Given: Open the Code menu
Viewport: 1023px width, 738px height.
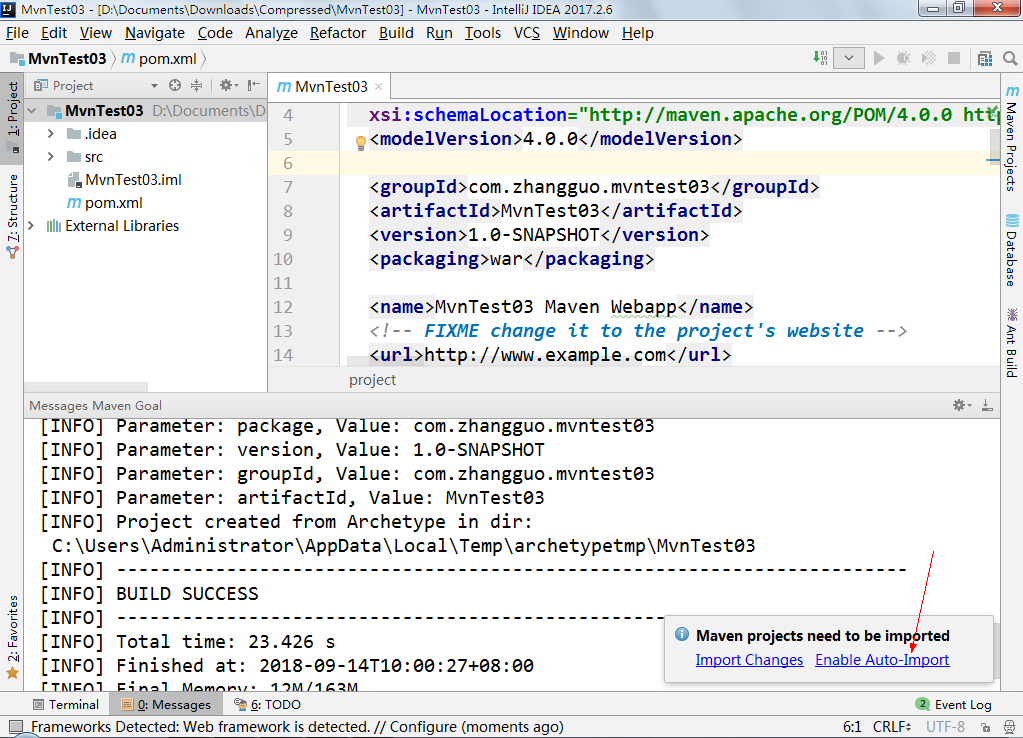Looking at the screenshot, I should pyautogui.click(x=215, y=33).
